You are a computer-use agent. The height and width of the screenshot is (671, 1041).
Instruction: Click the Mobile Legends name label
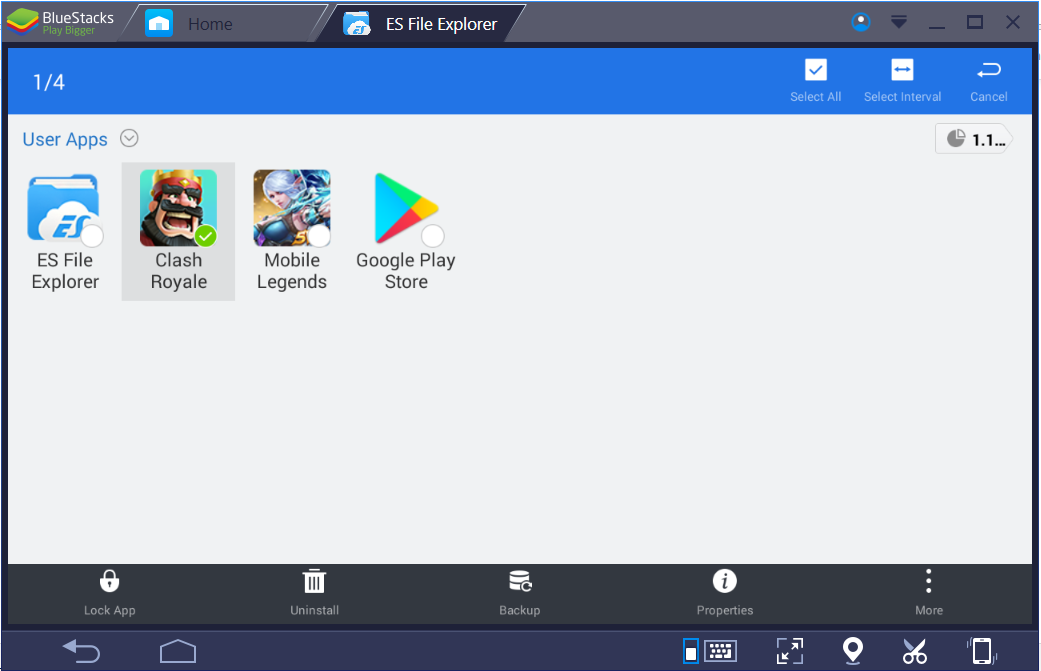[292, 271]
